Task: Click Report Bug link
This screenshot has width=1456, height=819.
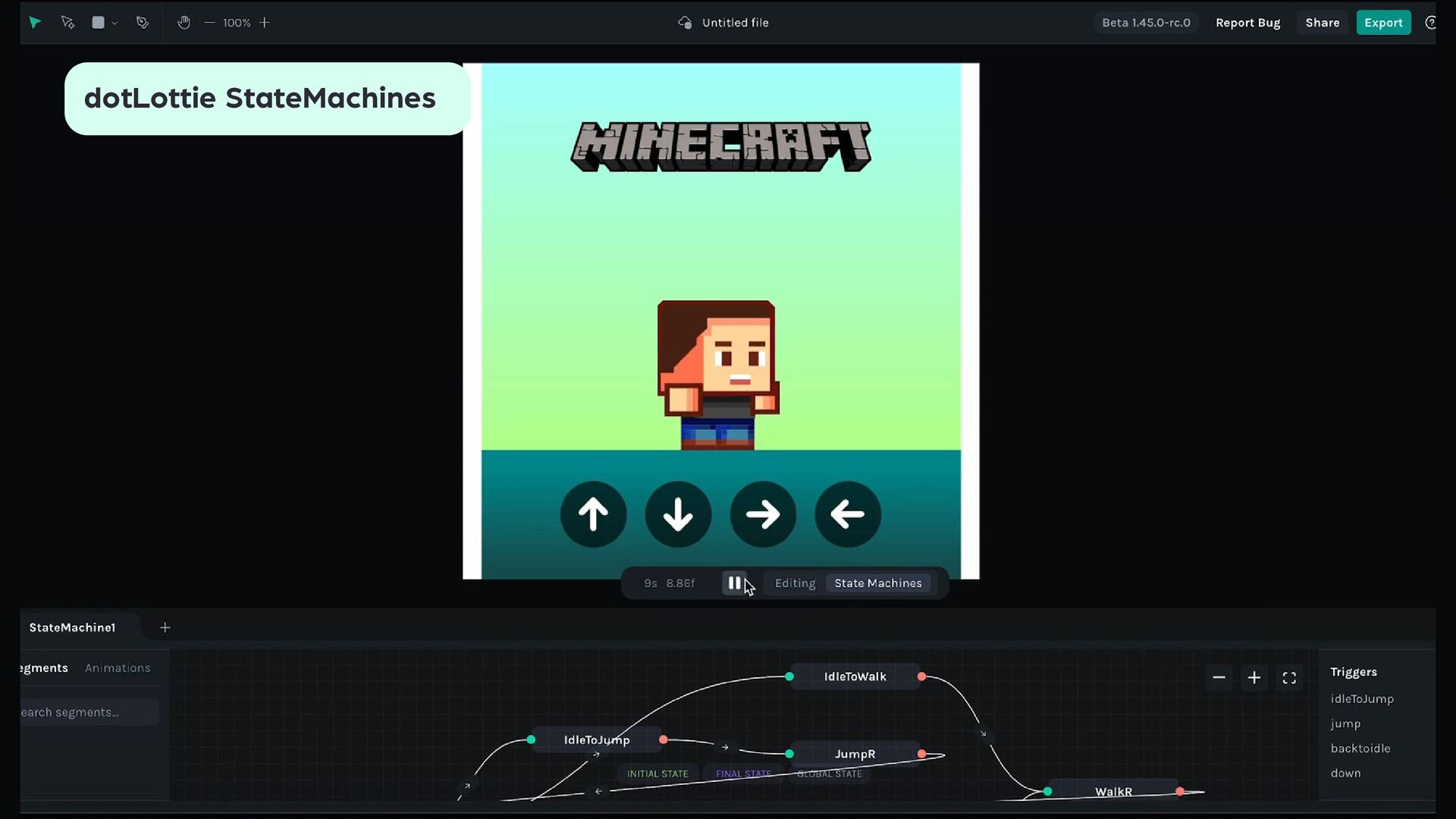Action: point(1247,23)
